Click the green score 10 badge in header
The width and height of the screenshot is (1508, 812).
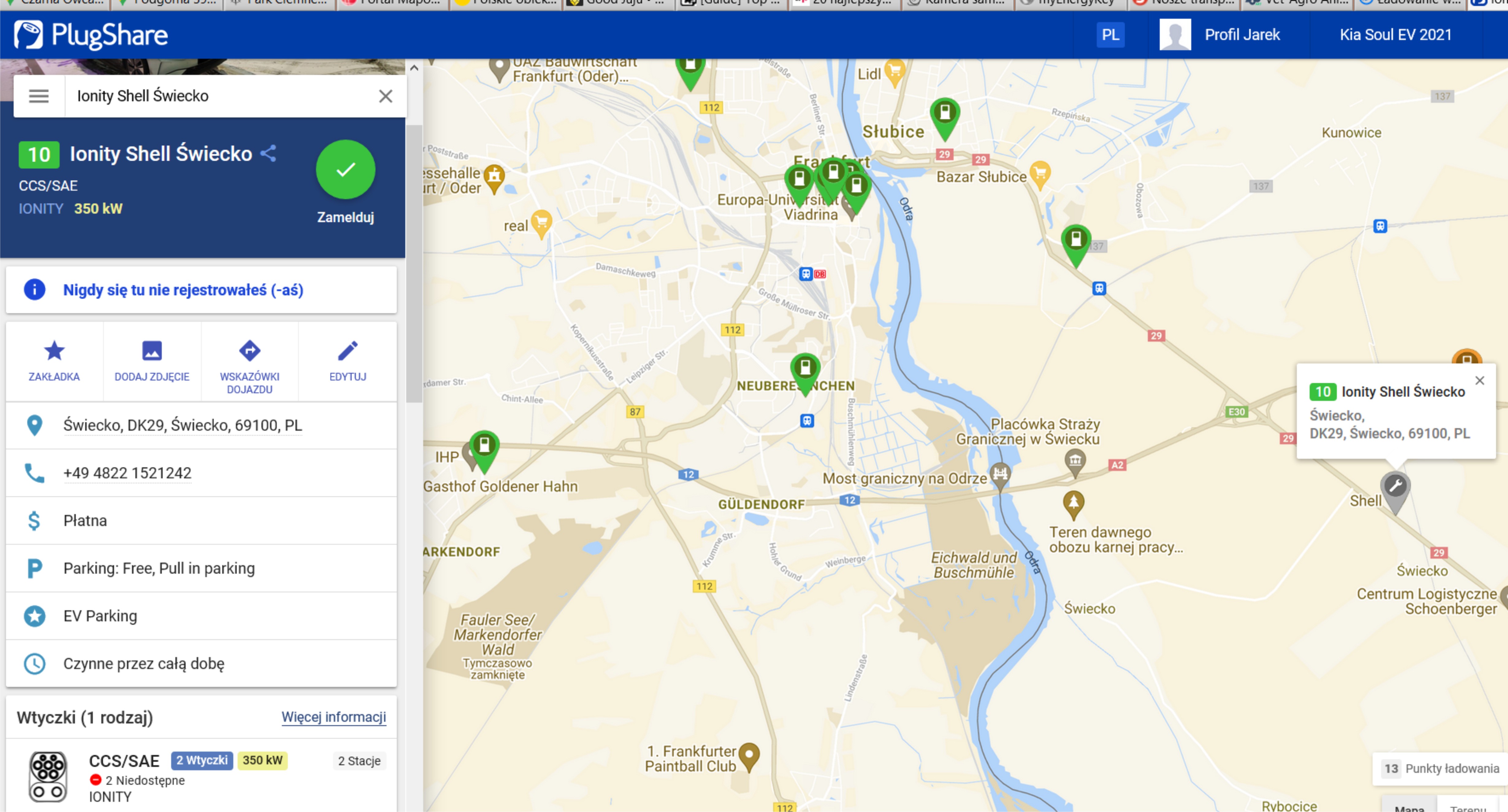[39, 154]
